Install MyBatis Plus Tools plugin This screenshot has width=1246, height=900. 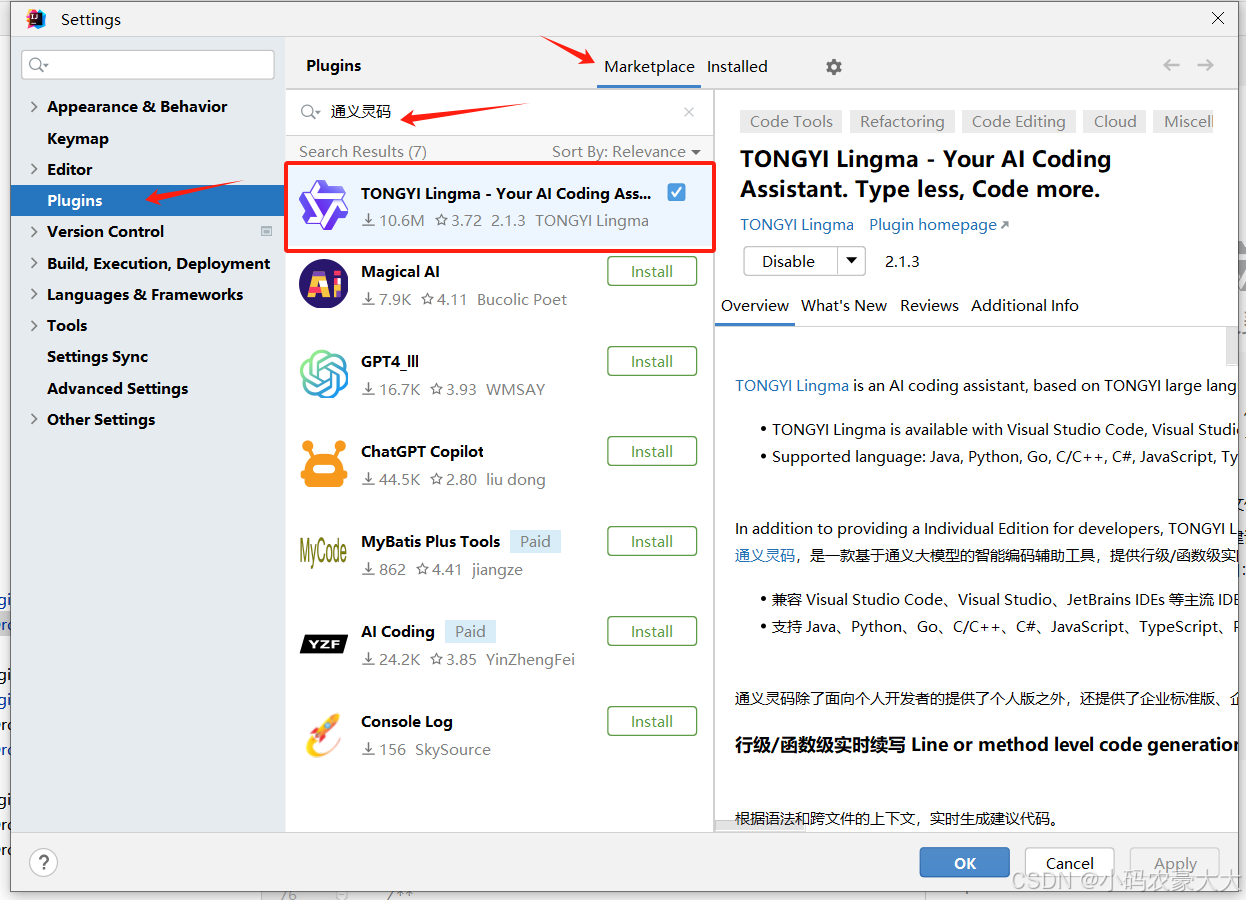[652, 541]
